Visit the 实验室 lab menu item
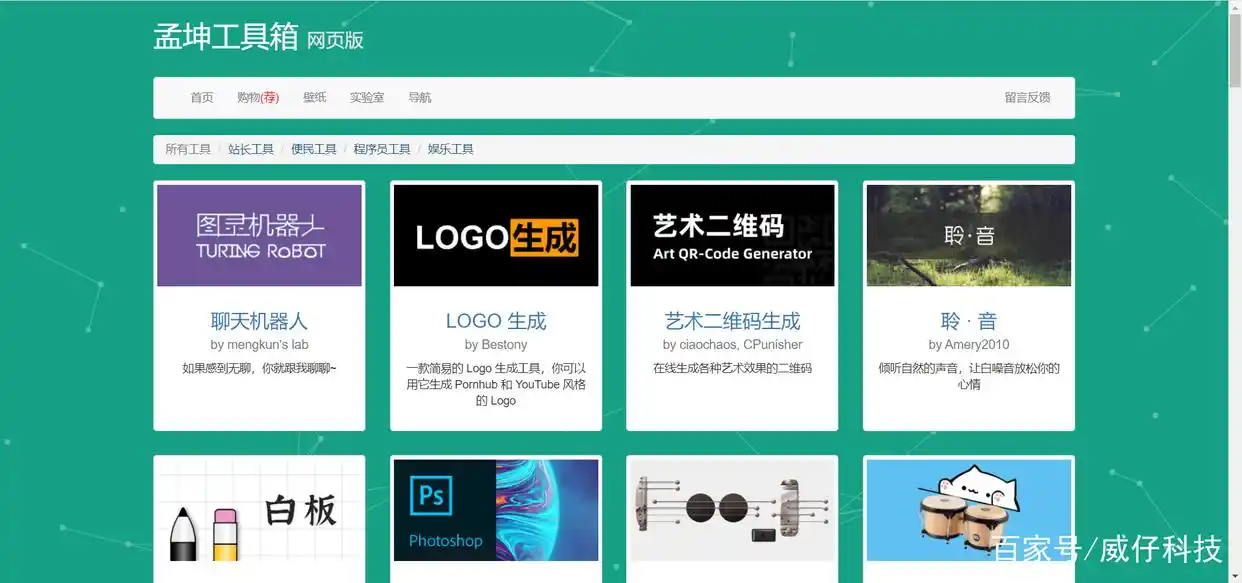This screenshot has height=583, width=1242. click(x=366, y=97)
